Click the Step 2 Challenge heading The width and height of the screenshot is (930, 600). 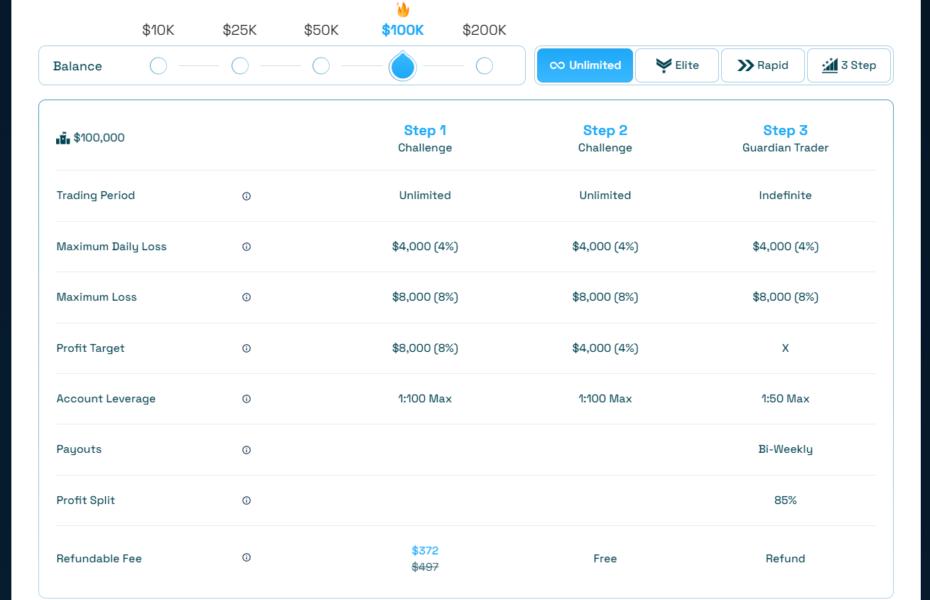605,138
